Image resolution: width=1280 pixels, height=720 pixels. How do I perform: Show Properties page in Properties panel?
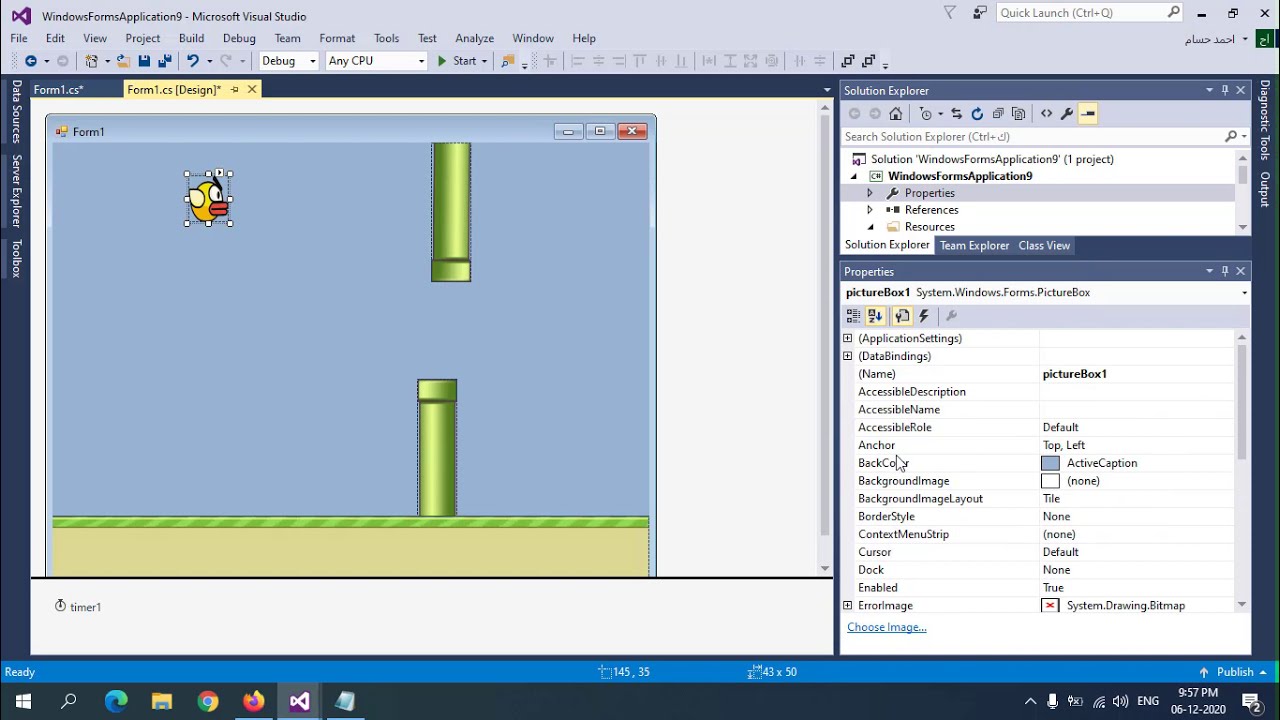pyautogui.click(x=902, y=316)
